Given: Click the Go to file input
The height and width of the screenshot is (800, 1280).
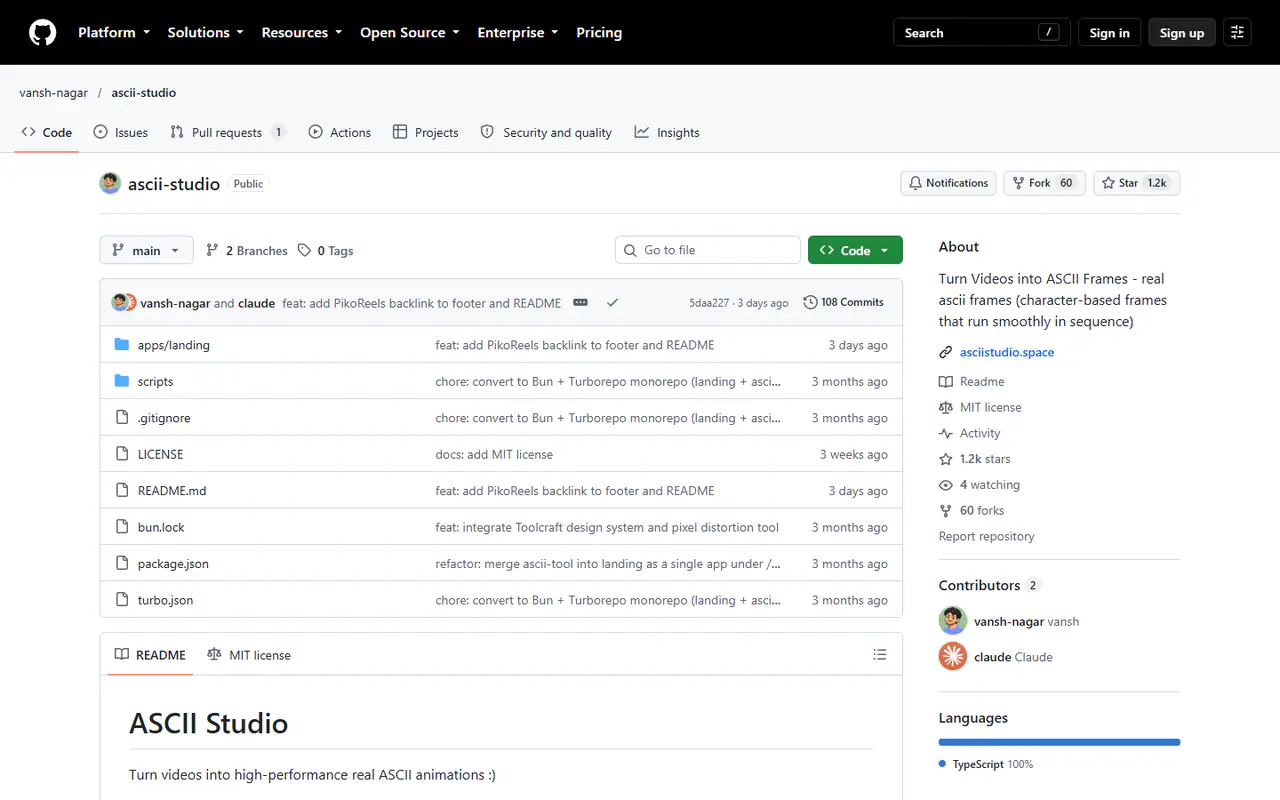Looking at the screenshot, I should point(708,250).
